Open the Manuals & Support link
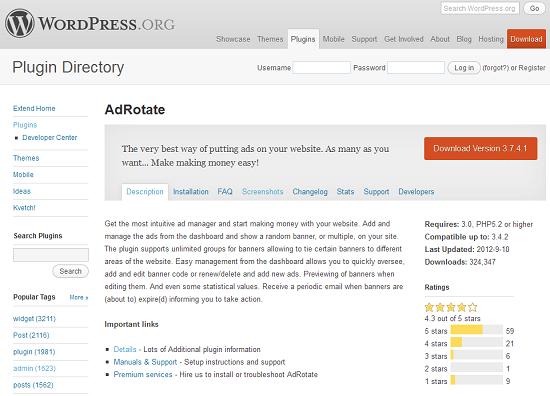 (145, 362)
